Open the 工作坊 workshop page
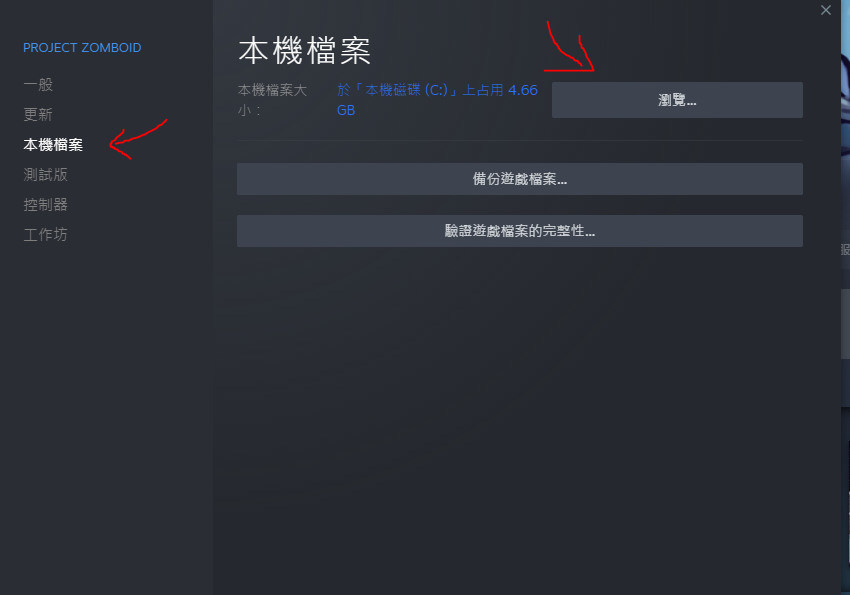This screenshot has height=595, width=850. pos(46,234)
